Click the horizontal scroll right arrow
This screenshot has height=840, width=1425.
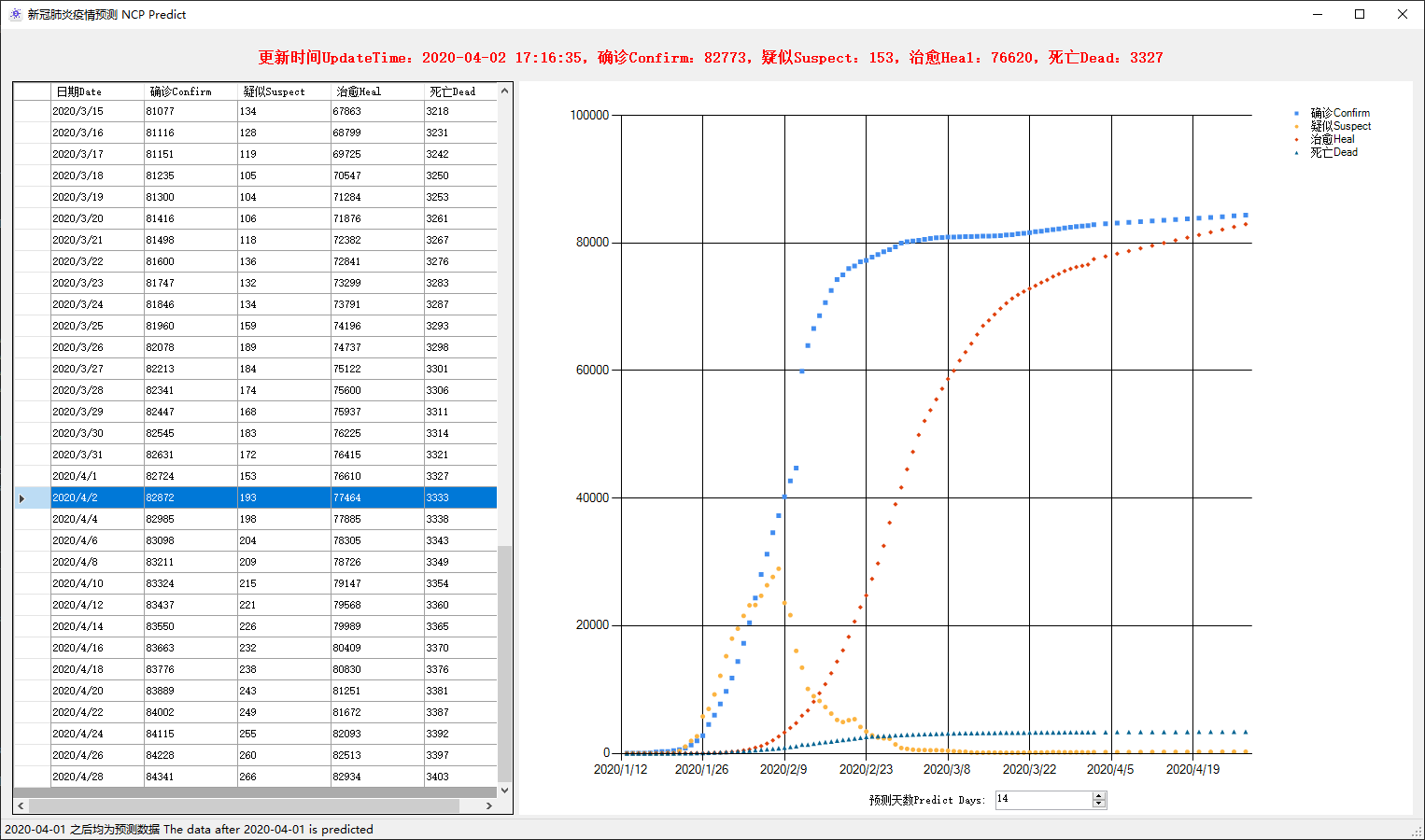point(488,805)
